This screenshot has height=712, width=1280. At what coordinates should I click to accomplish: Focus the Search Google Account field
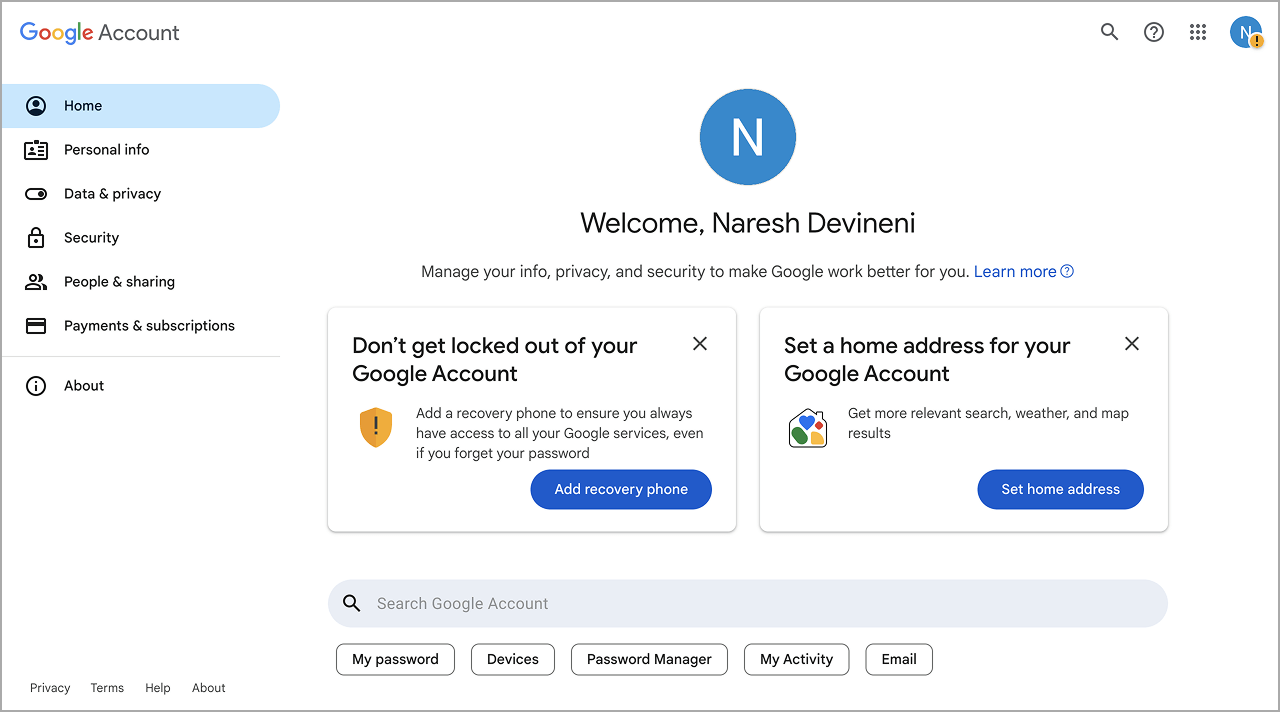748,603
